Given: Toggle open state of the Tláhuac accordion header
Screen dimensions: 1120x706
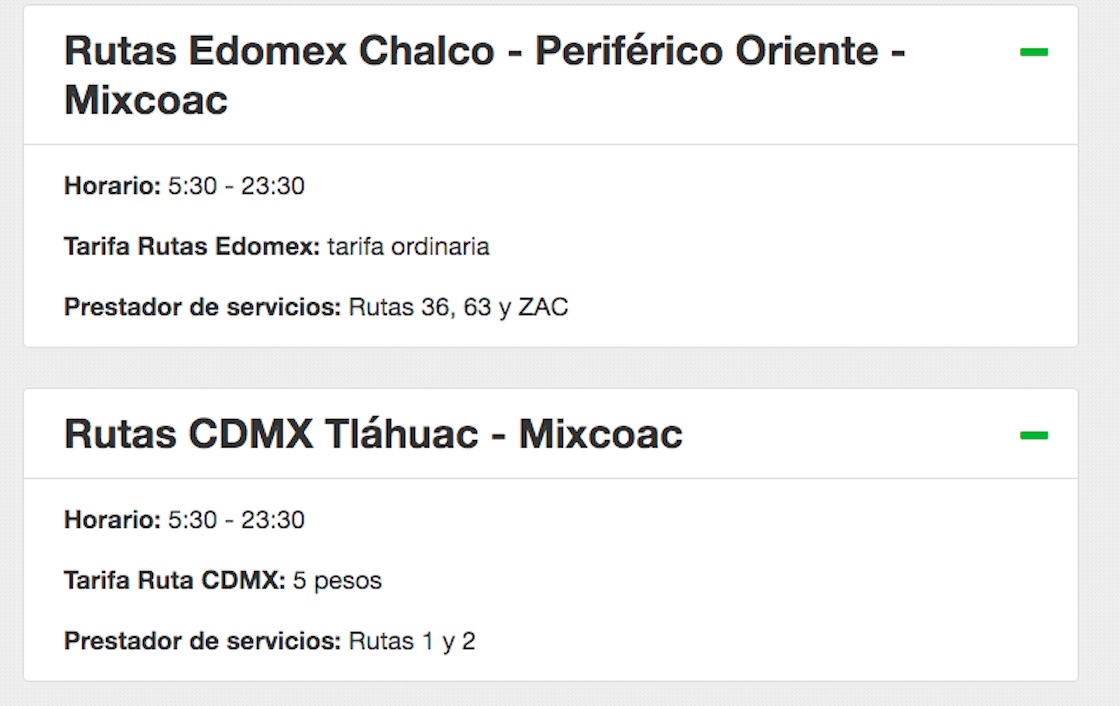Looking at the screenshot, I should 375,434.
